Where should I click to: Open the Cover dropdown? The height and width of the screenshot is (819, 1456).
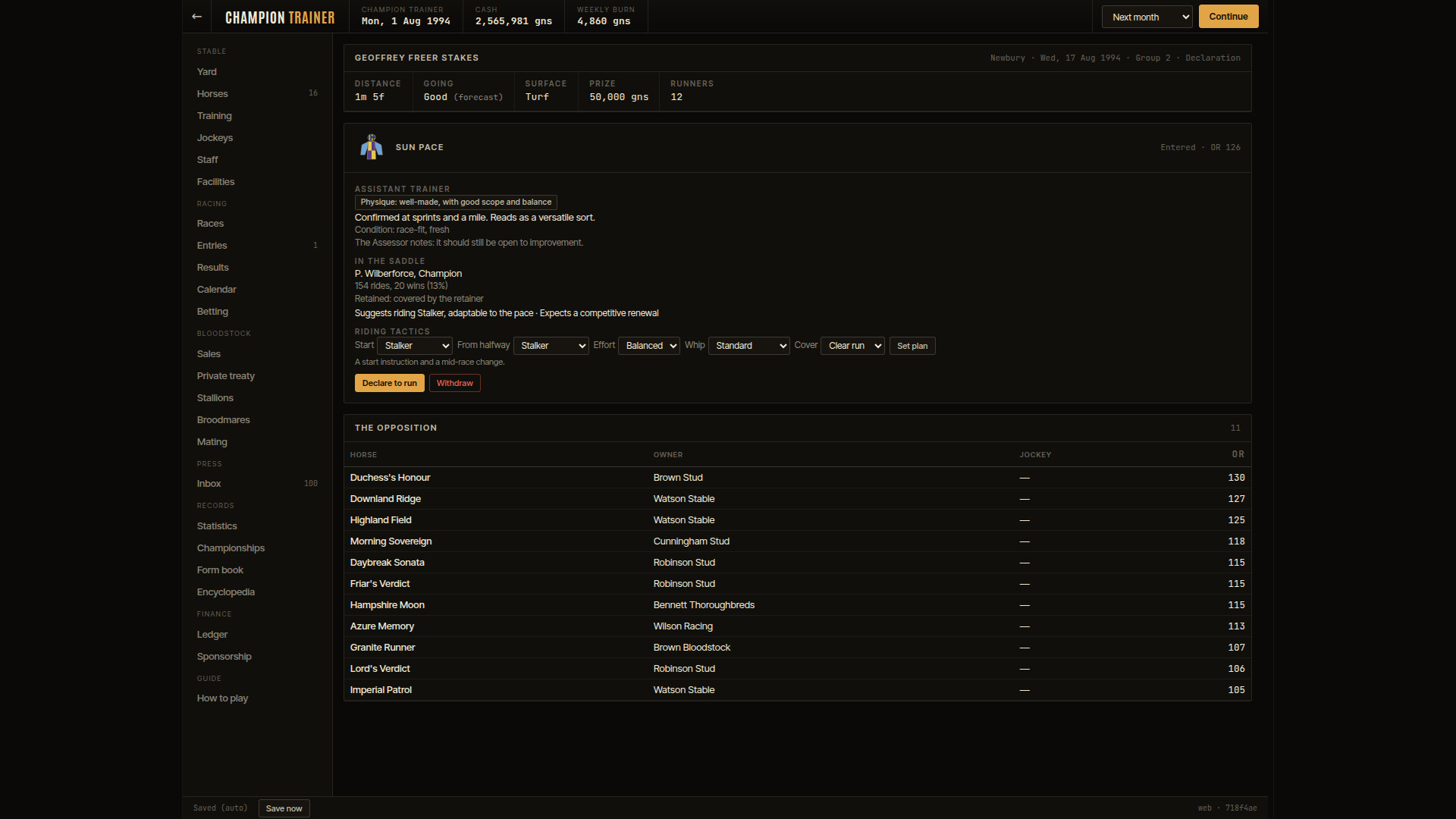coord(852,346)
